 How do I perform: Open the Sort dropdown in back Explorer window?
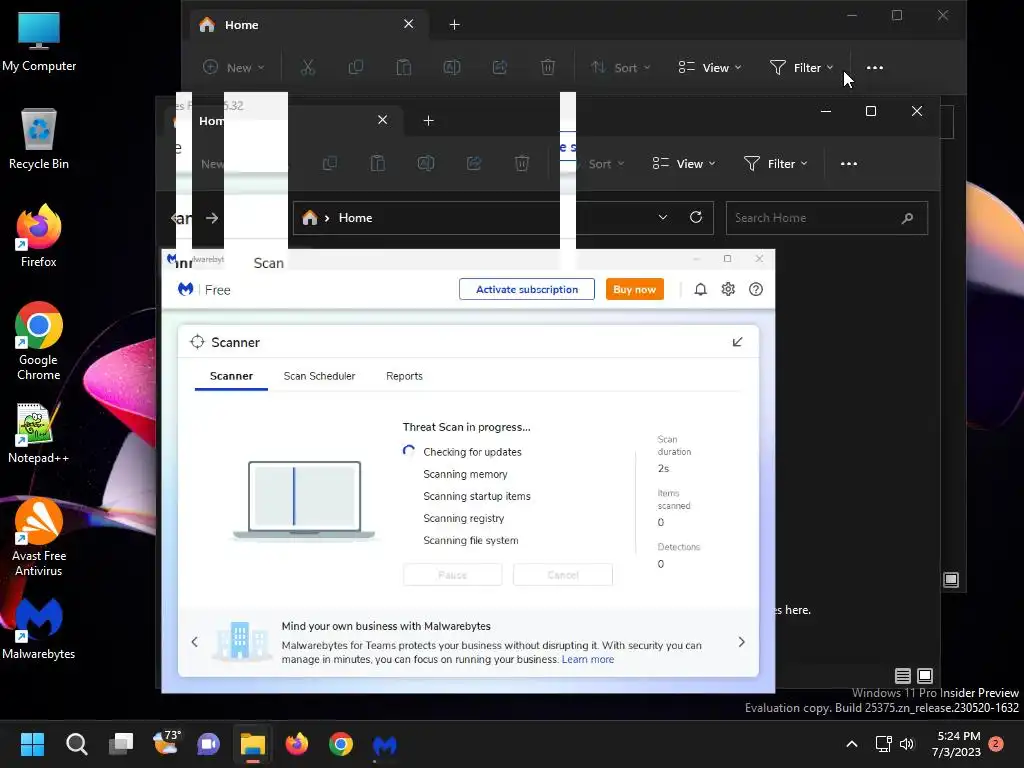(620, 67)
